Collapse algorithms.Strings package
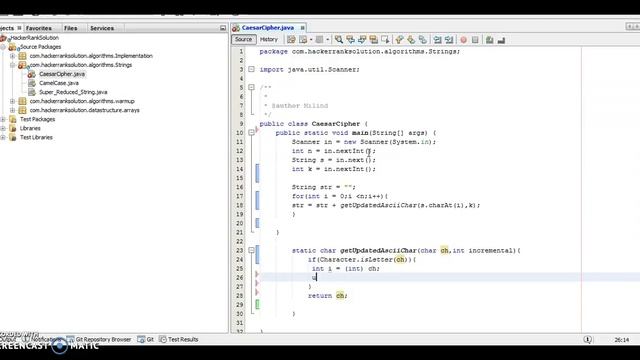Viewport: 640px width, 360px height. (13, 65)
